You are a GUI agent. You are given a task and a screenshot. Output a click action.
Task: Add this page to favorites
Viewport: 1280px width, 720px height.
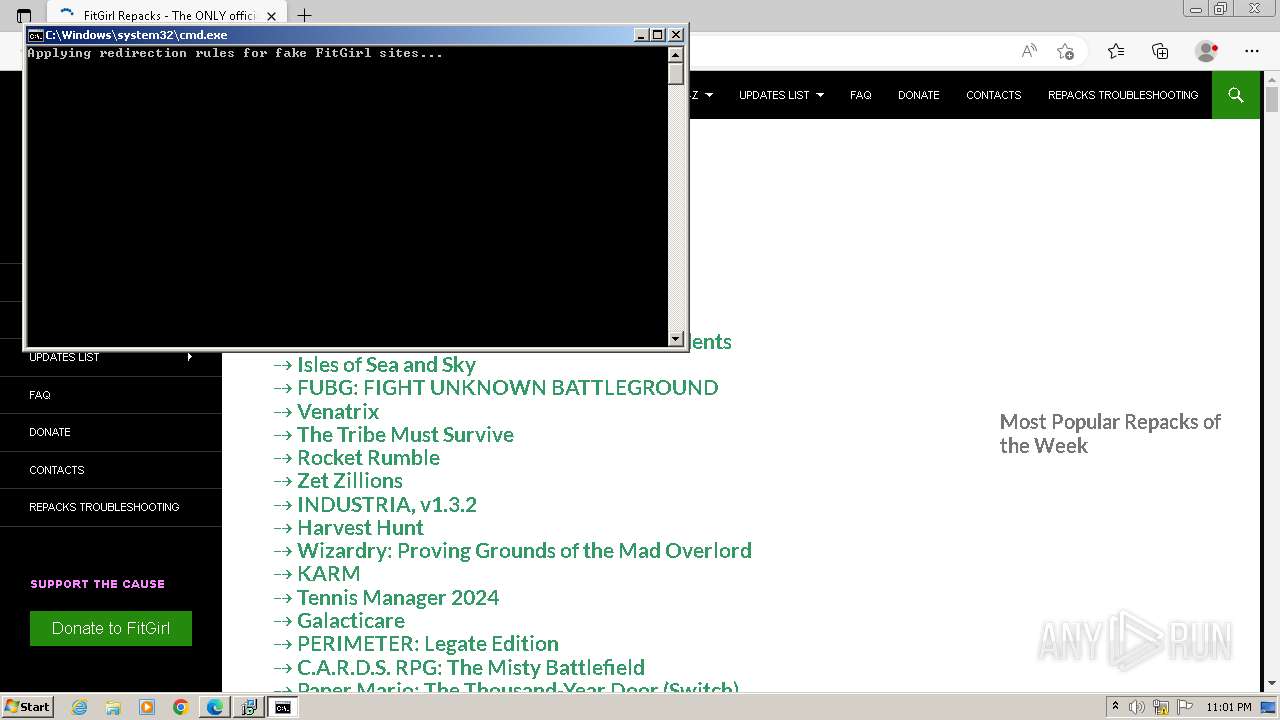click(1065, 51)
